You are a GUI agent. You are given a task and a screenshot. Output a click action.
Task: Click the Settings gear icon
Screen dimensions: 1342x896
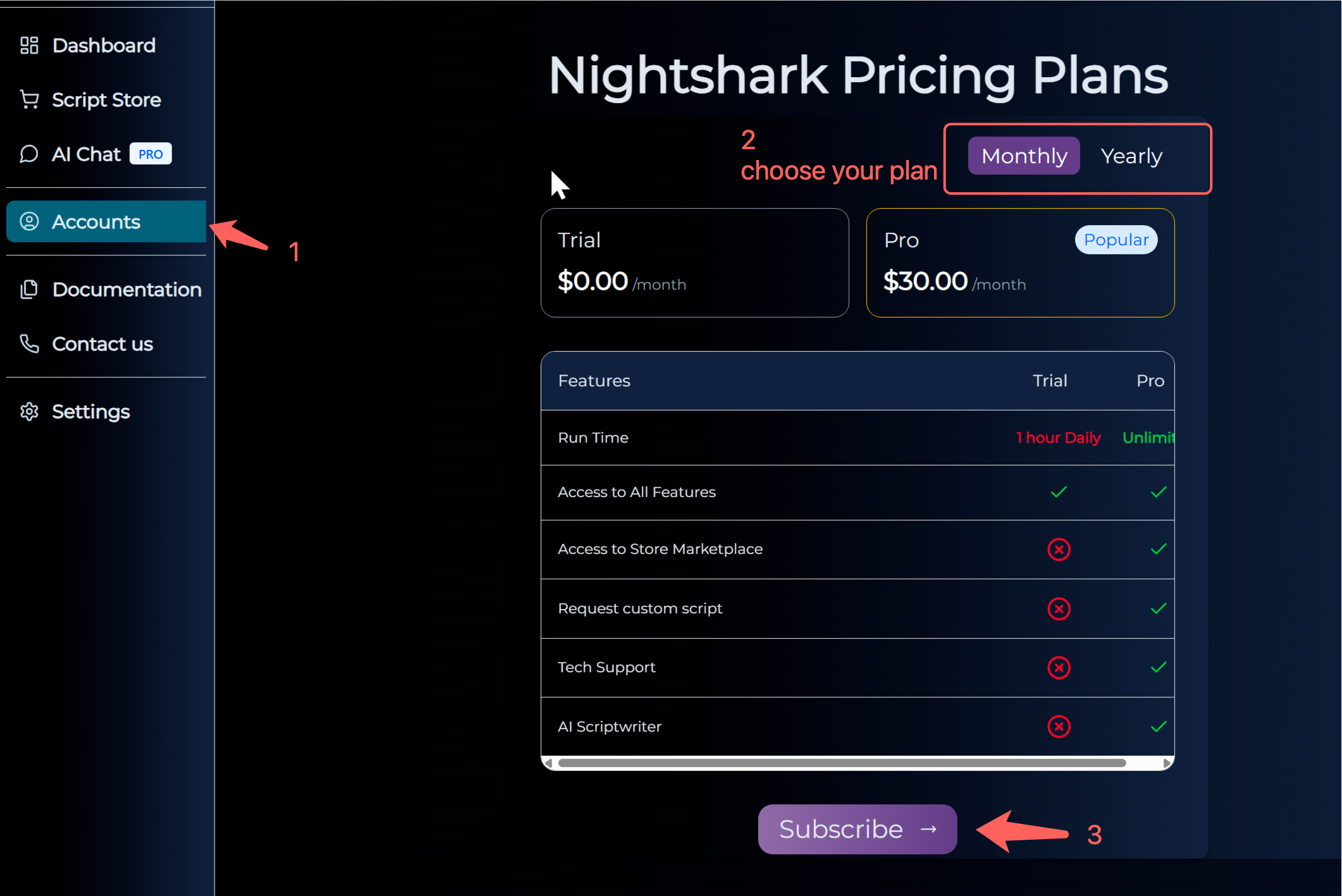point(29,412)
